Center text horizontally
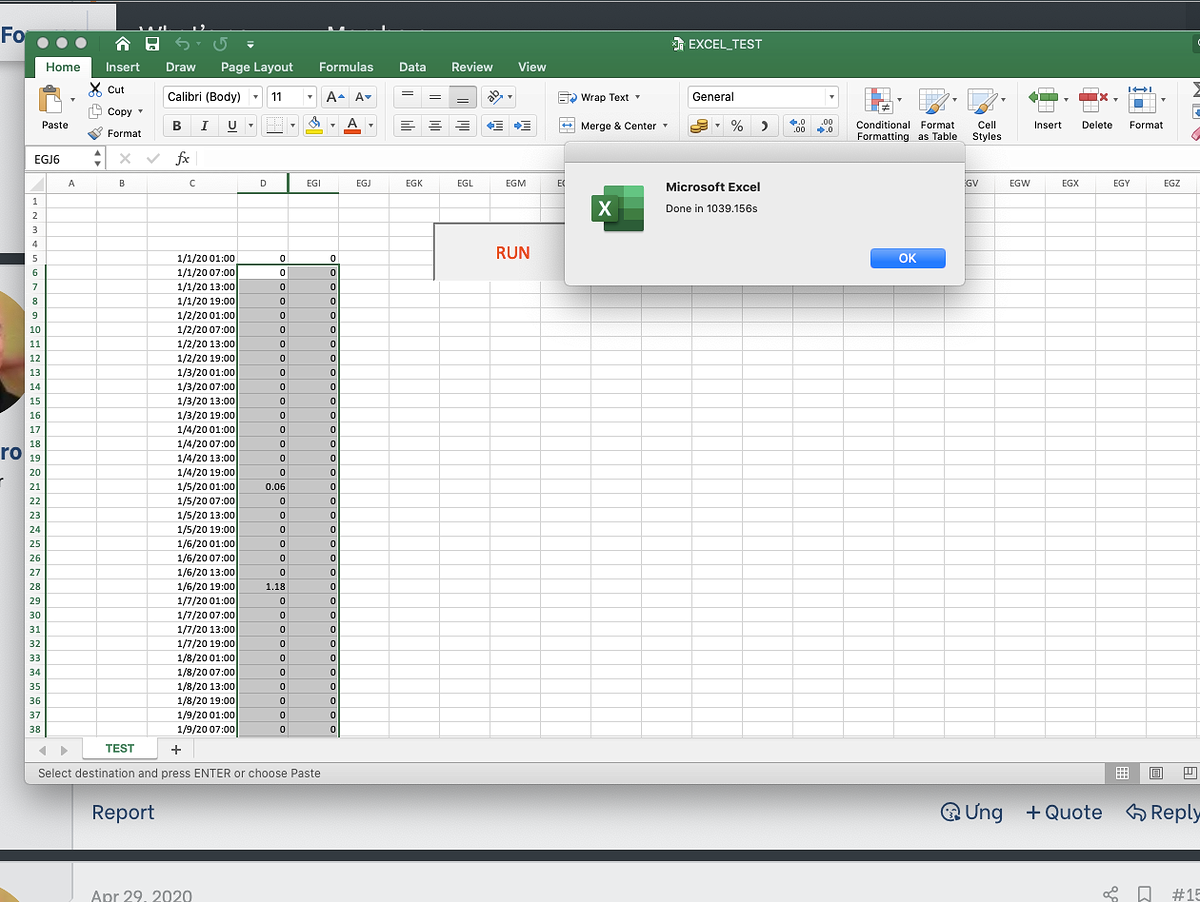 [435, 126]
